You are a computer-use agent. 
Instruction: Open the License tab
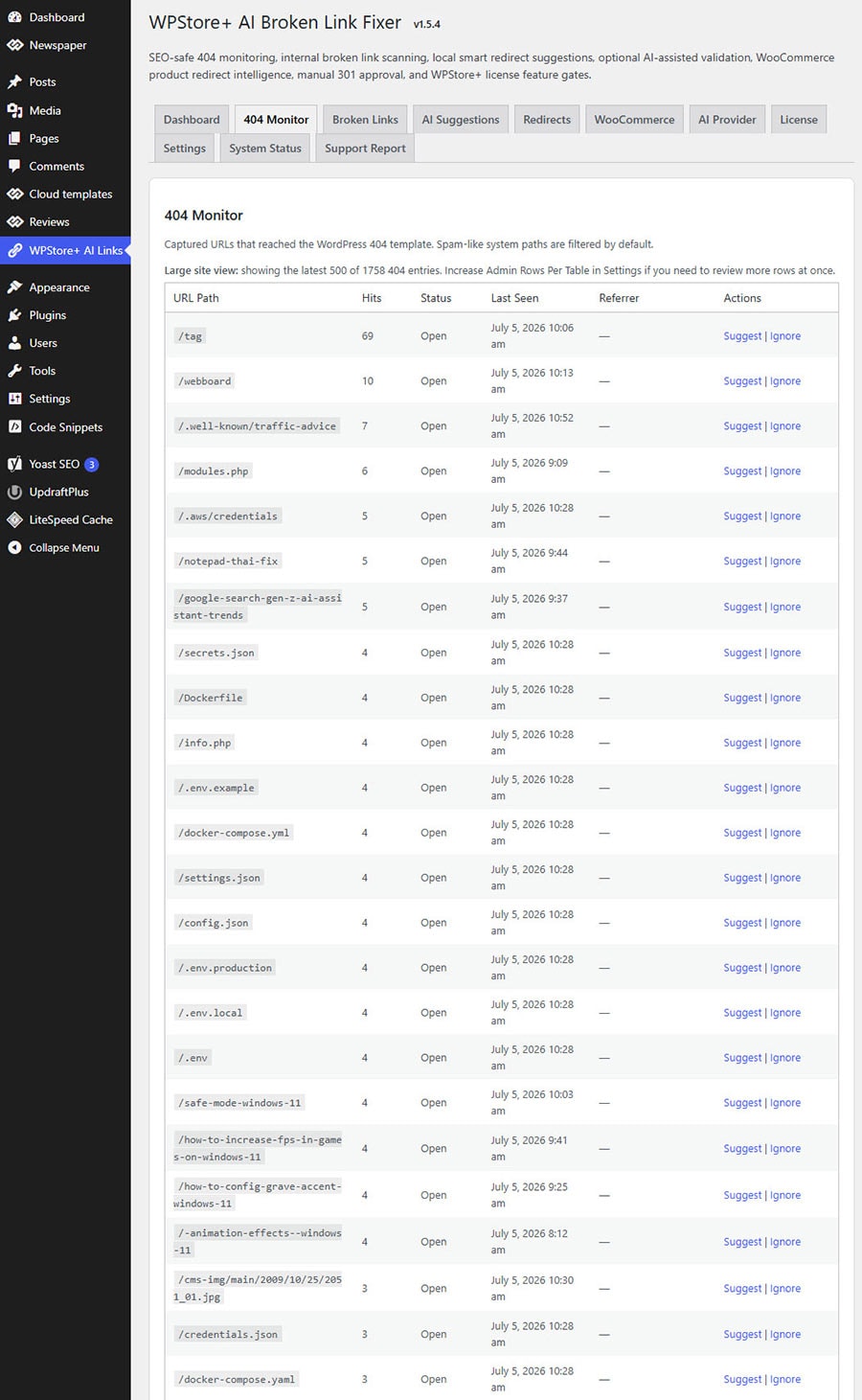pyautogui.click(x=799, y=120)
